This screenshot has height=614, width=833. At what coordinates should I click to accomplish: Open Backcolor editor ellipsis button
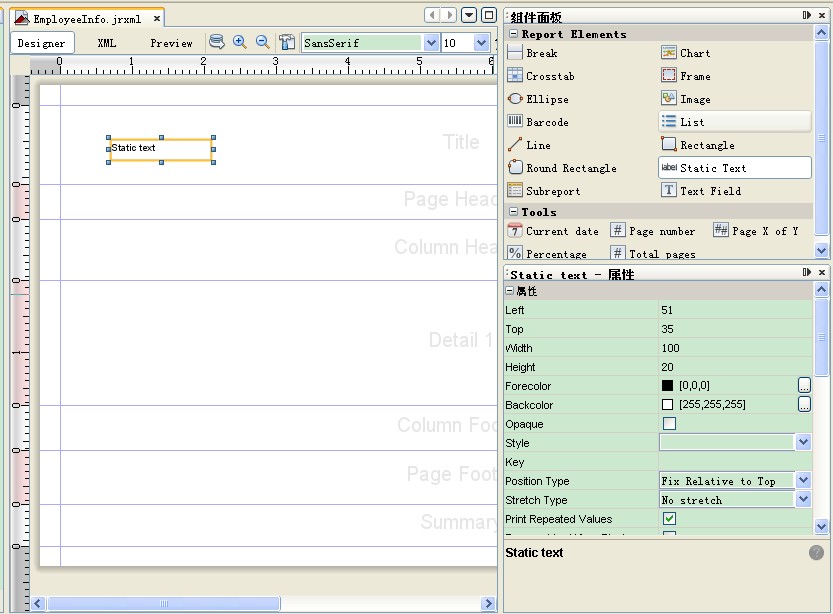[803, 405]
